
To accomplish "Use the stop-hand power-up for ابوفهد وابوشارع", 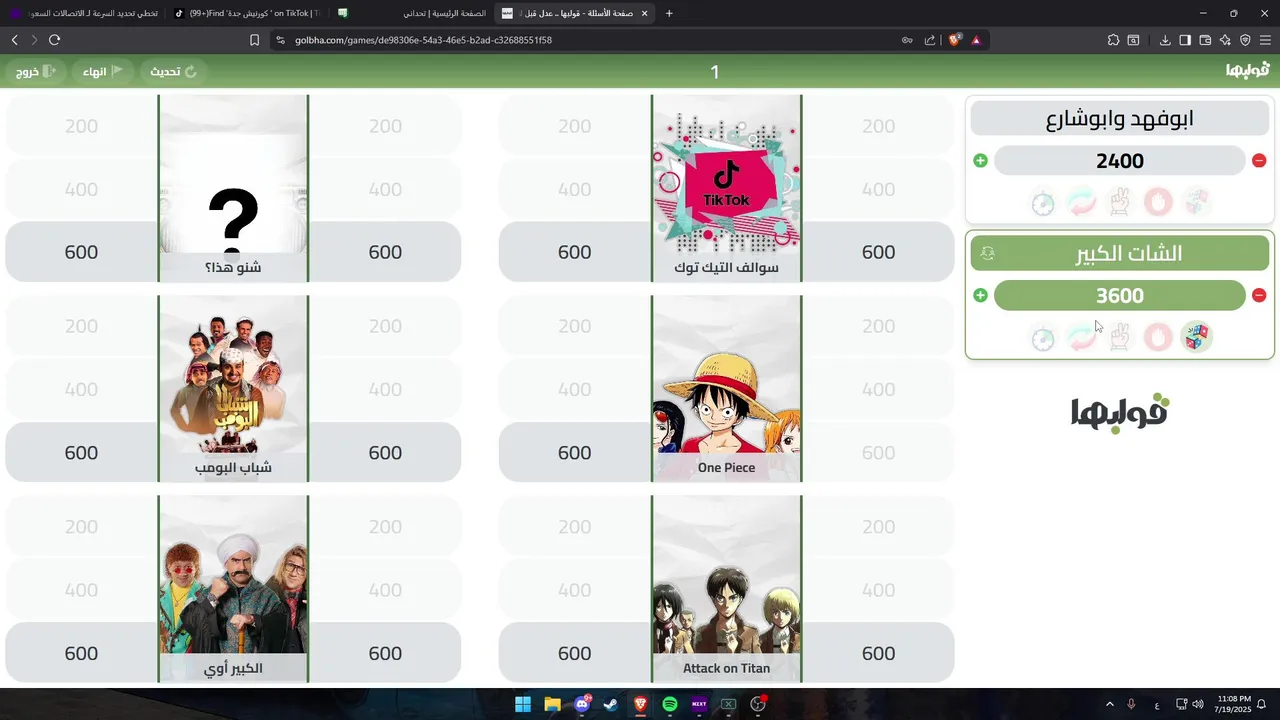I will point(1158,203).
